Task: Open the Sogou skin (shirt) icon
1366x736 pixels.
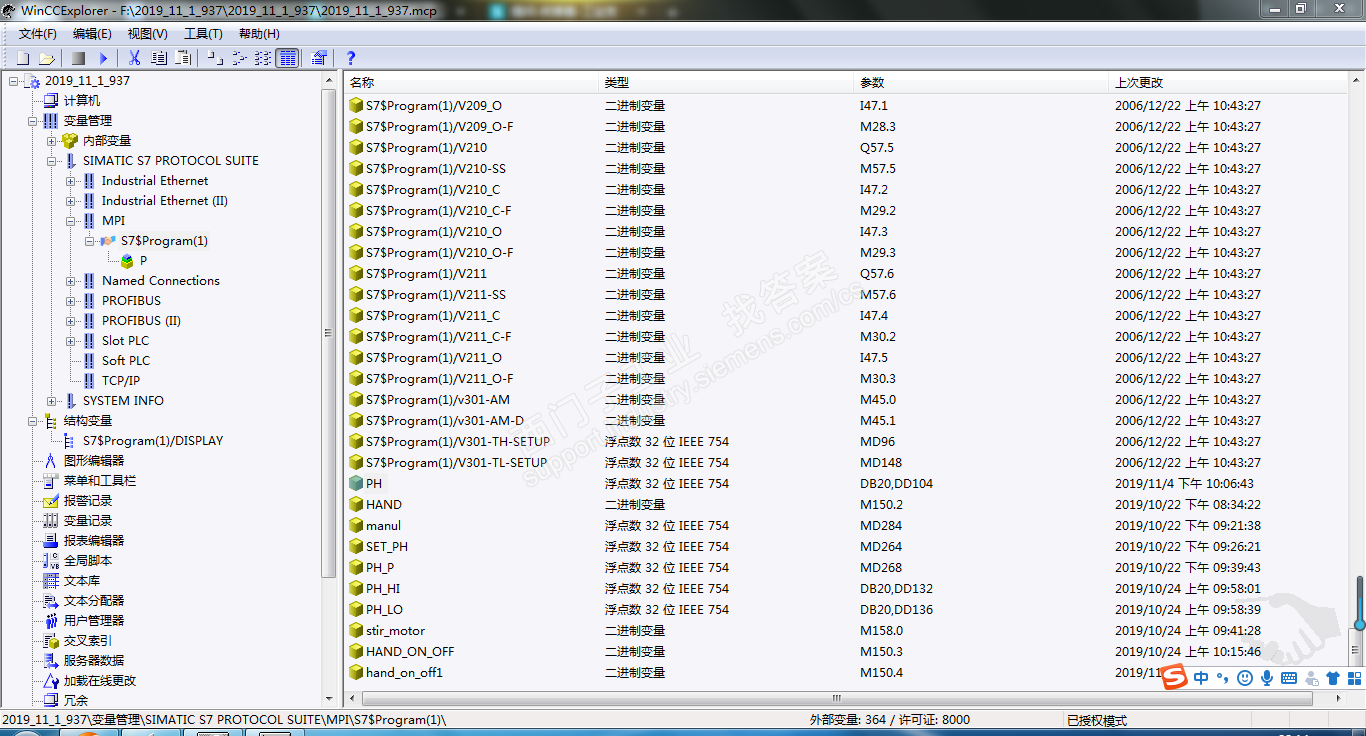Action: [x=1333, y=678]
